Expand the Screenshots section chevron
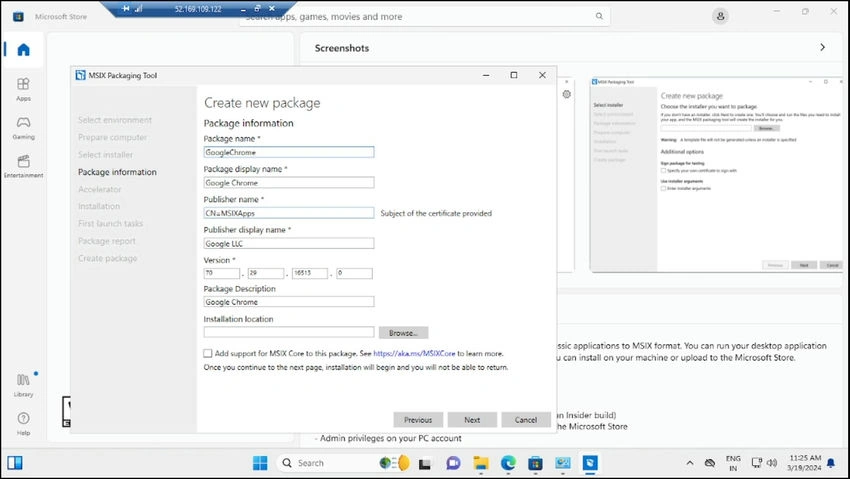 pyautogui.click(x=822, y=48)
